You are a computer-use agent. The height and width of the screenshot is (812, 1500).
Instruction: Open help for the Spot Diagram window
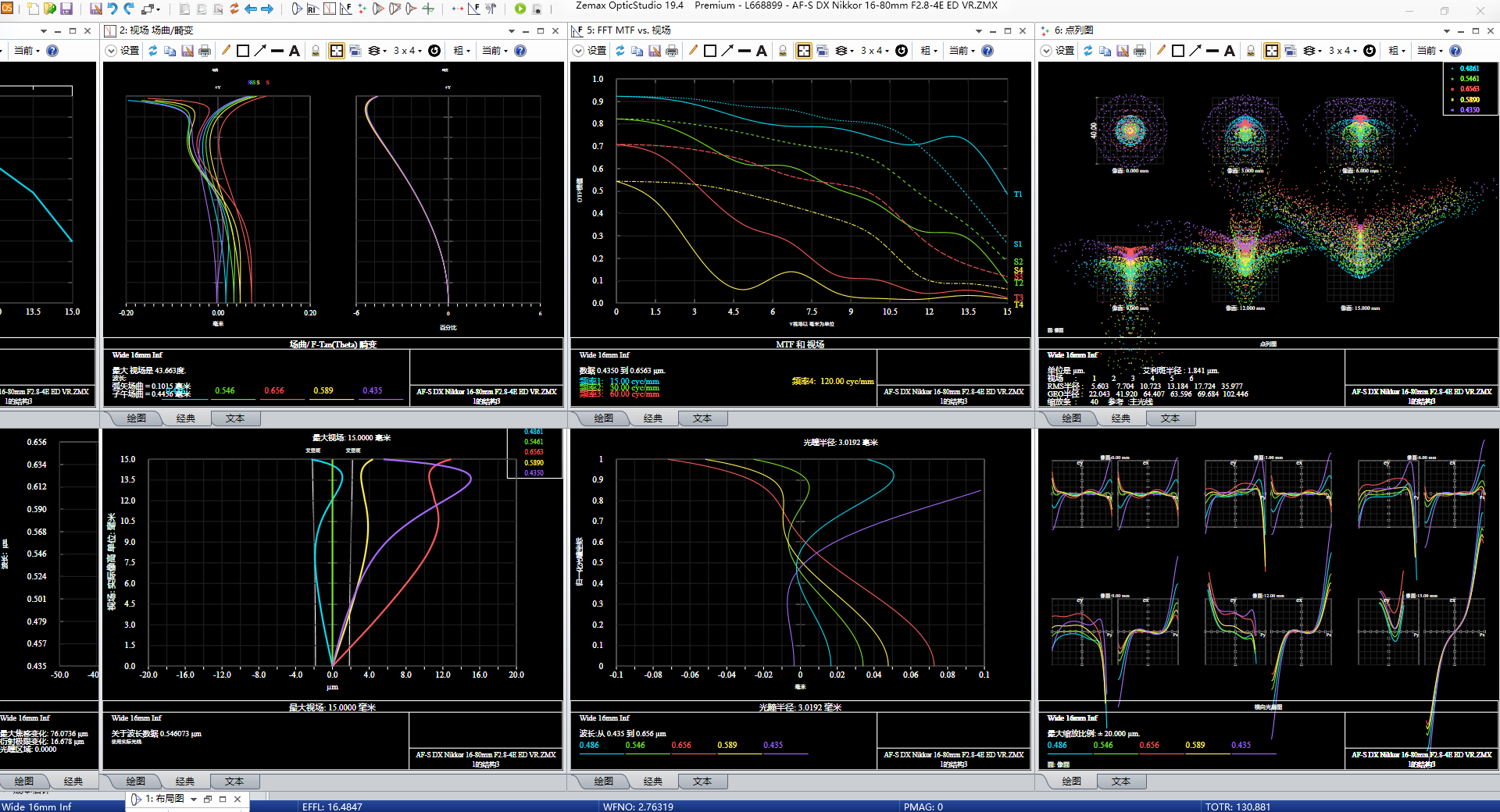click(1455, 51)
